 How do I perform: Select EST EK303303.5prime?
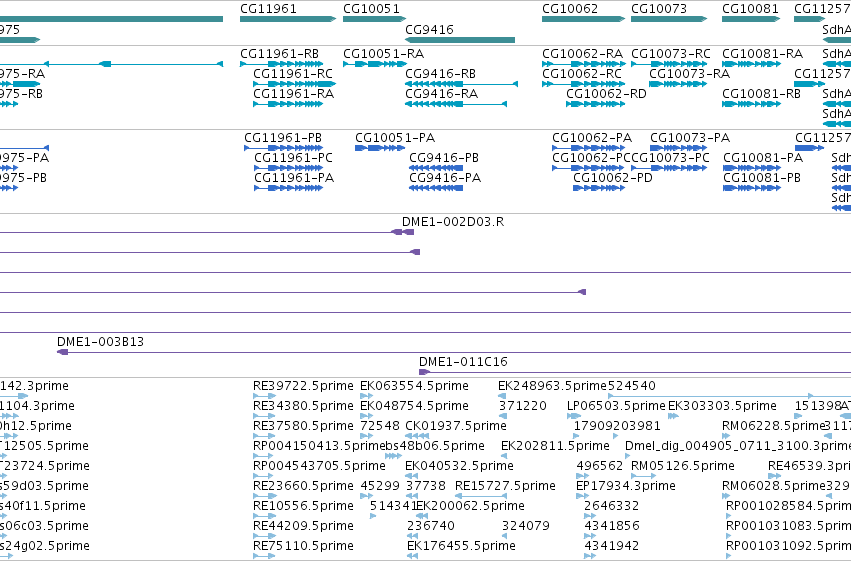(722, 406)
